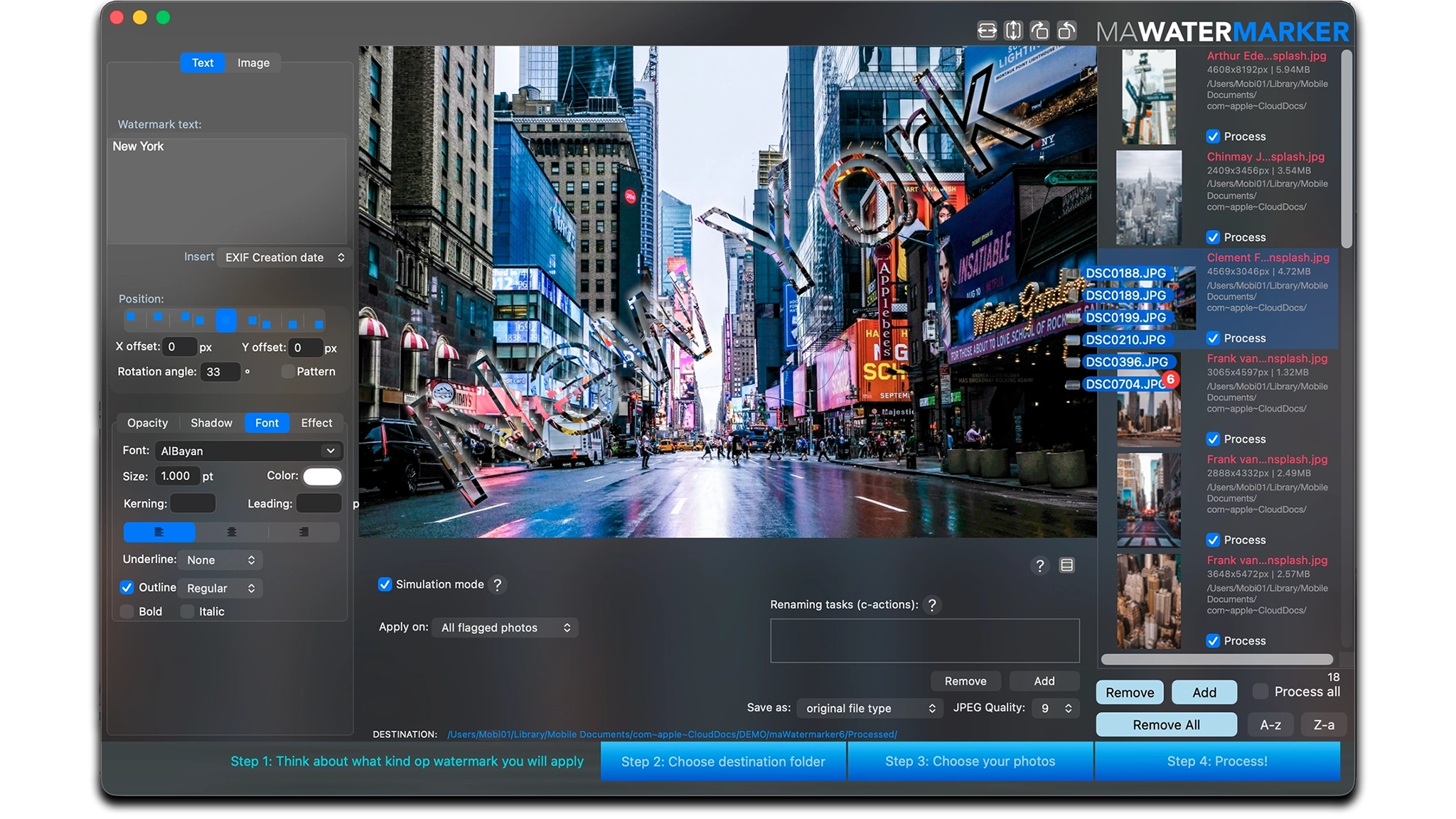Open the Apply on All flagged photos dropdown
The height and width of the screenshot is (819, 1456).
tap(505, 628)
